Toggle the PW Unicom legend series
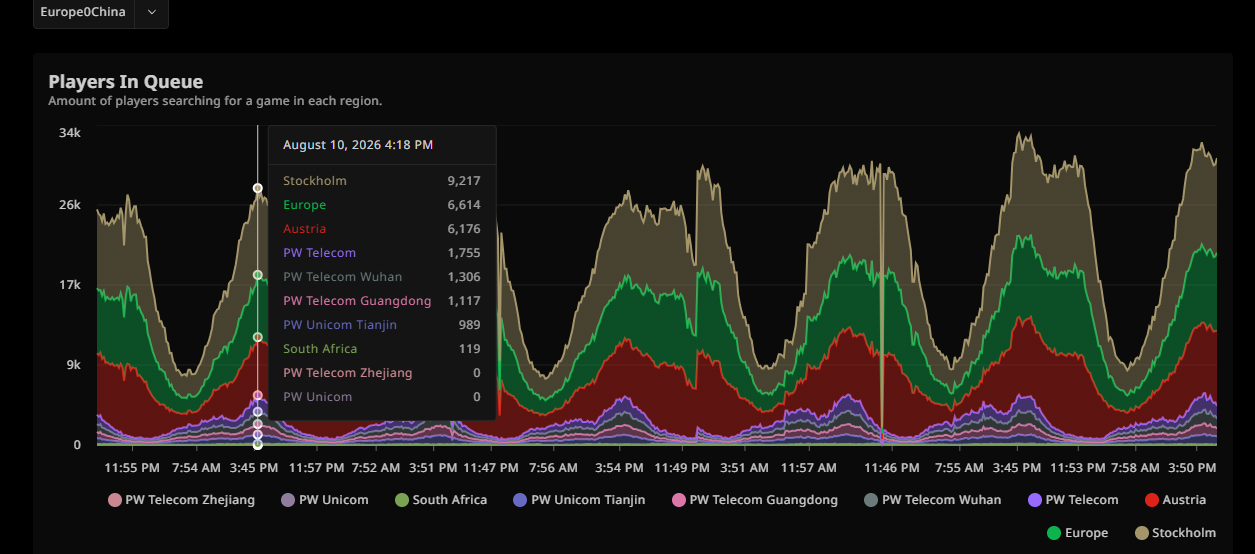The height and width of the screenshot is (554, 1255). 324,500
